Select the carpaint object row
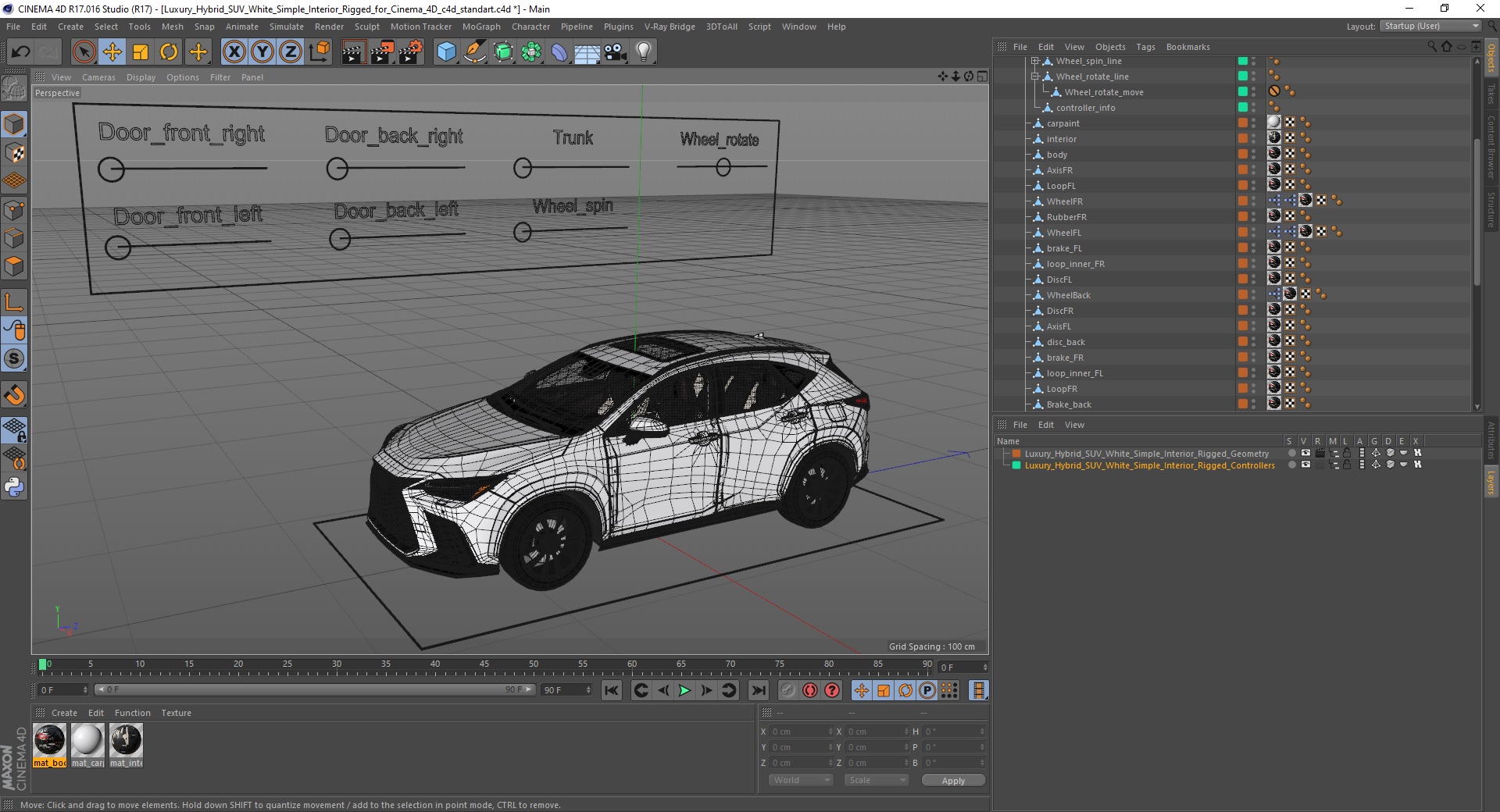This screenshot has width=1500, height=812. 1063,123
